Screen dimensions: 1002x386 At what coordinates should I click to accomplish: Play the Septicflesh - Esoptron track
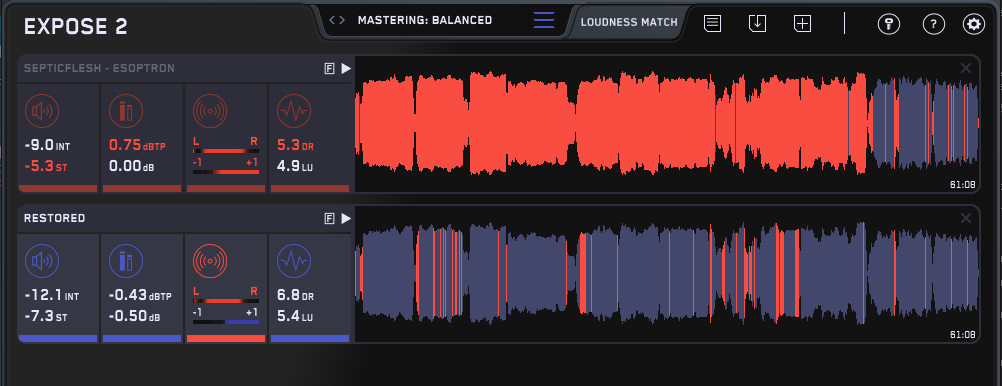[x=346, y=68]
